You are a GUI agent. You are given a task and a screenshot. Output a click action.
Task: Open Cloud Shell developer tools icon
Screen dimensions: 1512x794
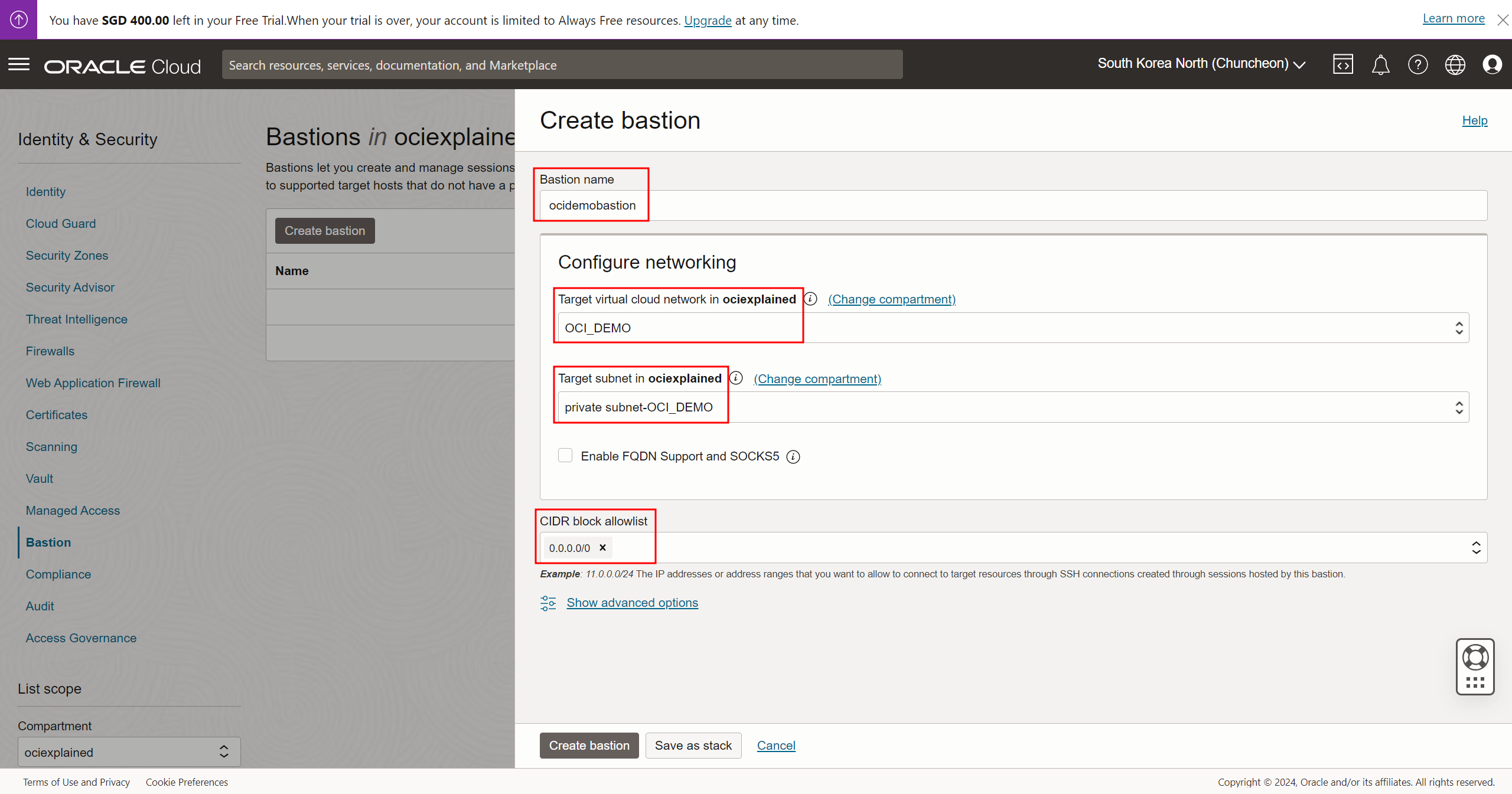pyautogui.click(x=1342, y=64)
